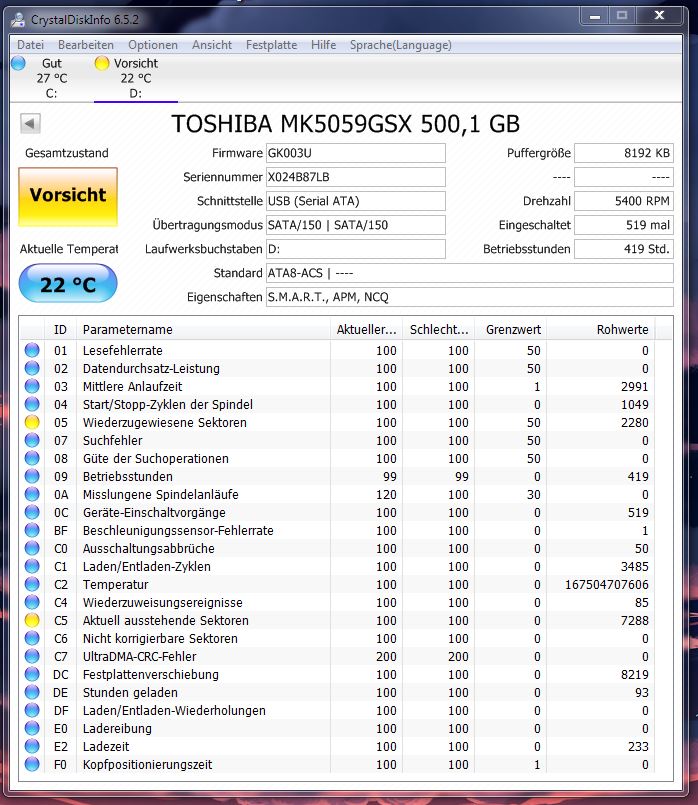698x805 pixels.
Task: Click the blue status icon for Temperatur
Action: click(x=32, y=584)
